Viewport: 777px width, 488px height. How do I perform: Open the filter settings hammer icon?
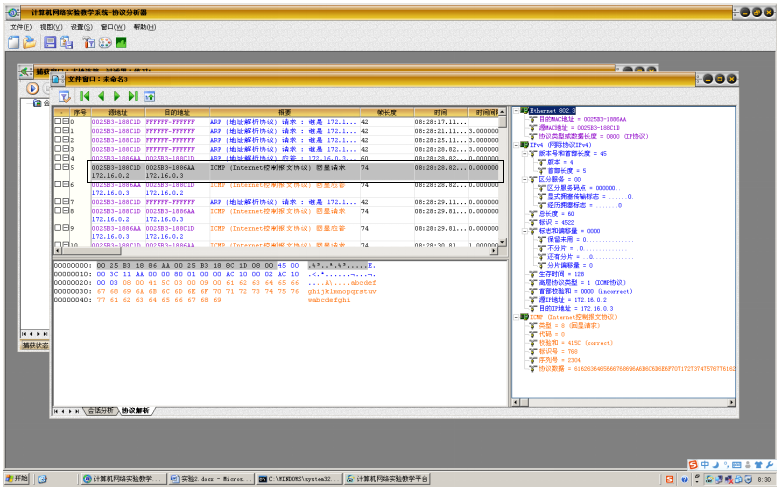click(x=89, y=43)
